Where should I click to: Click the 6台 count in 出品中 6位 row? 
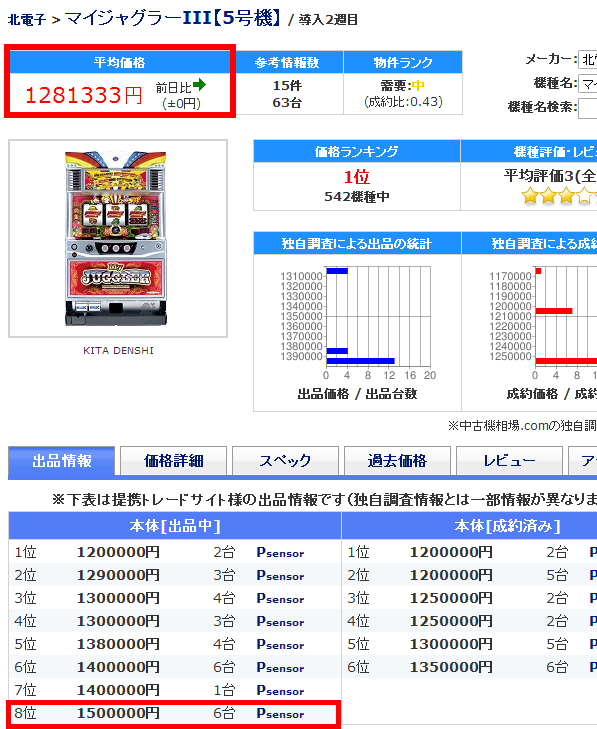224,667
